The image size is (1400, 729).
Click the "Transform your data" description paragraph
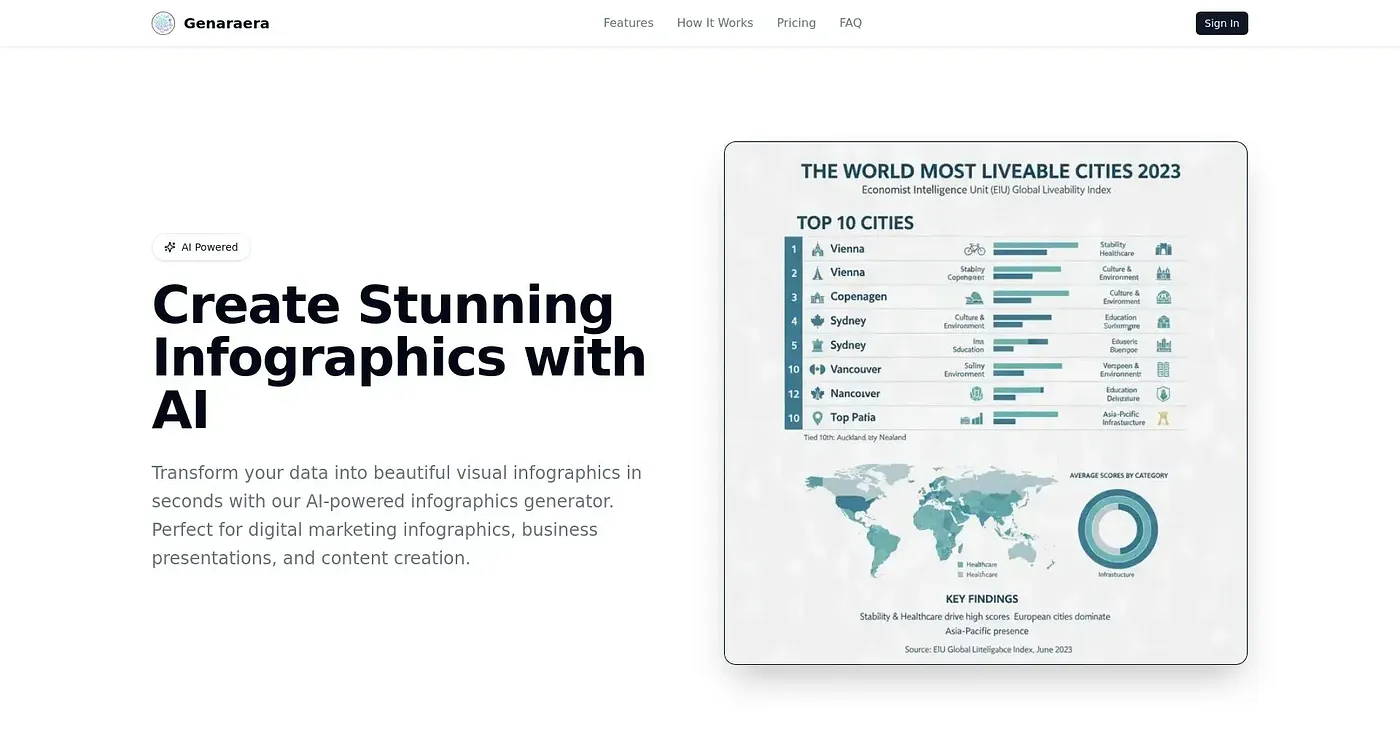click(397, 515)
